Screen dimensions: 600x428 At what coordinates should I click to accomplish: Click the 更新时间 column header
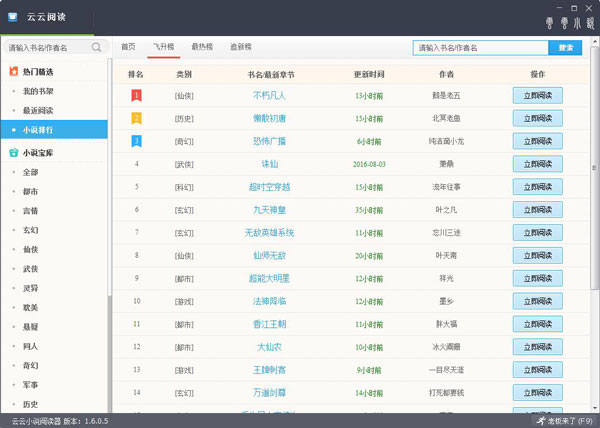369,74
